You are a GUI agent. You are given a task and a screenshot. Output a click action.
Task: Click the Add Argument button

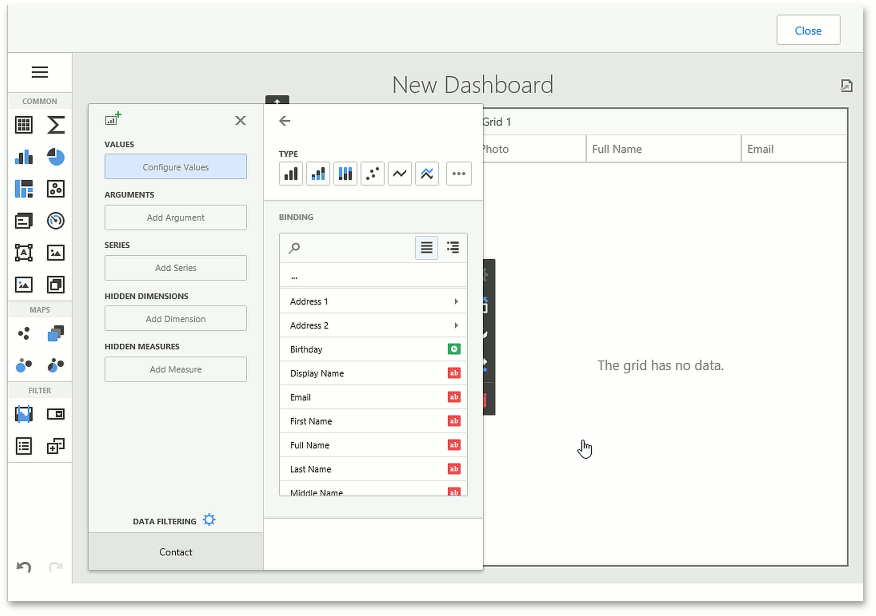pos(175,218)
